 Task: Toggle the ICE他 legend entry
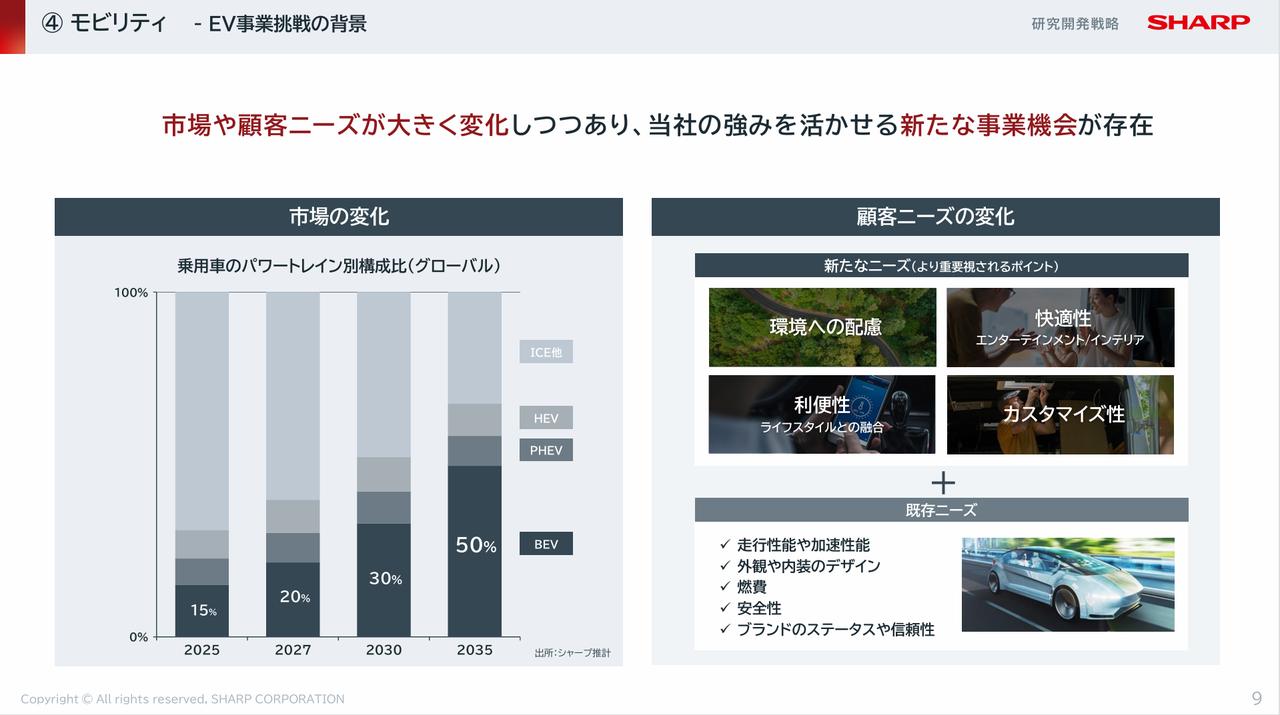[x=546, y=351]
